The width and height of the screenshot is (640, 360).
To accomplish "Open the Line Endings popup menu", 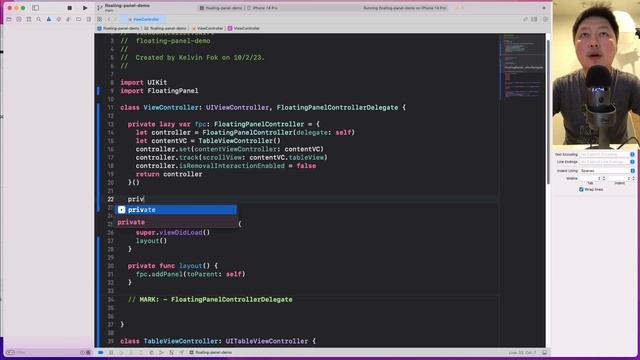I will coord(607,162).
